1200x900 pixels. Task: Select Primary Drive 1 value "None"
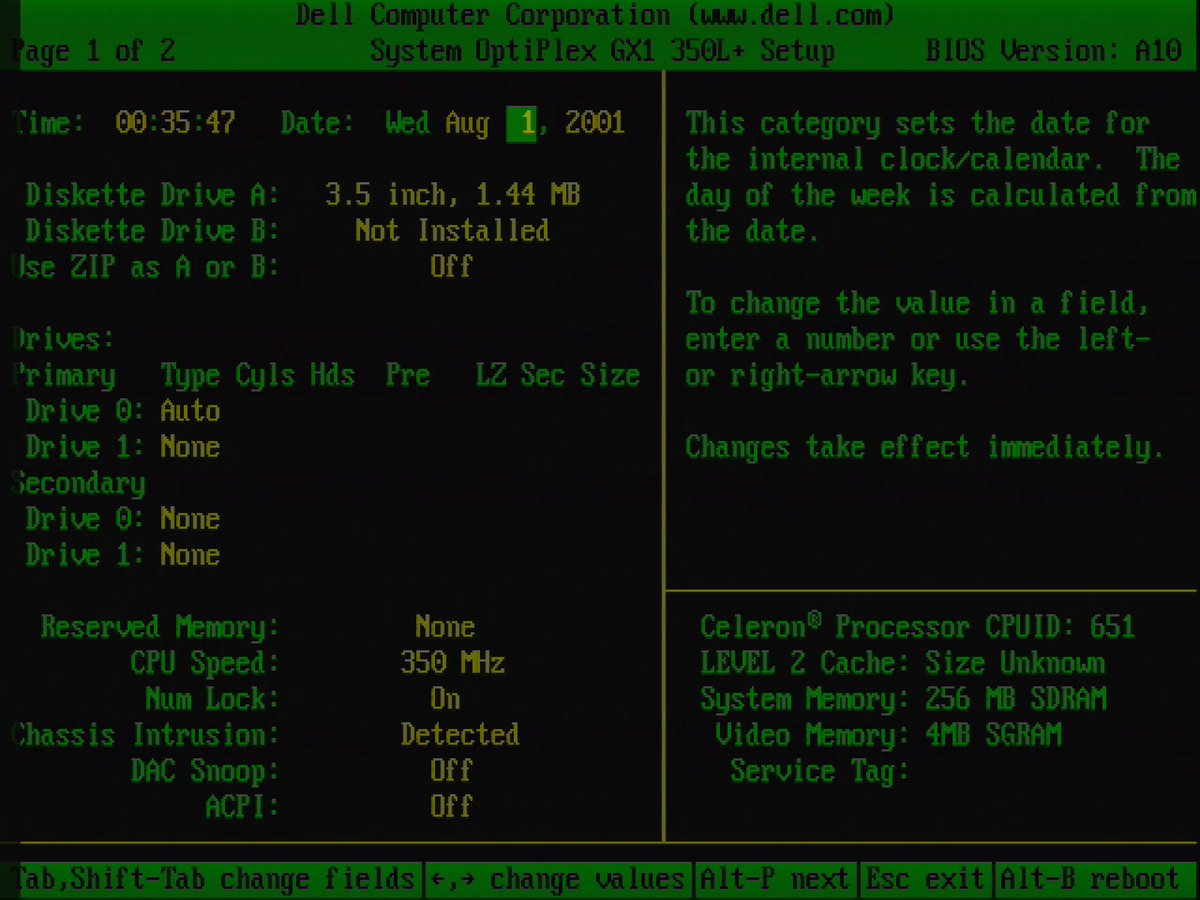190,447
